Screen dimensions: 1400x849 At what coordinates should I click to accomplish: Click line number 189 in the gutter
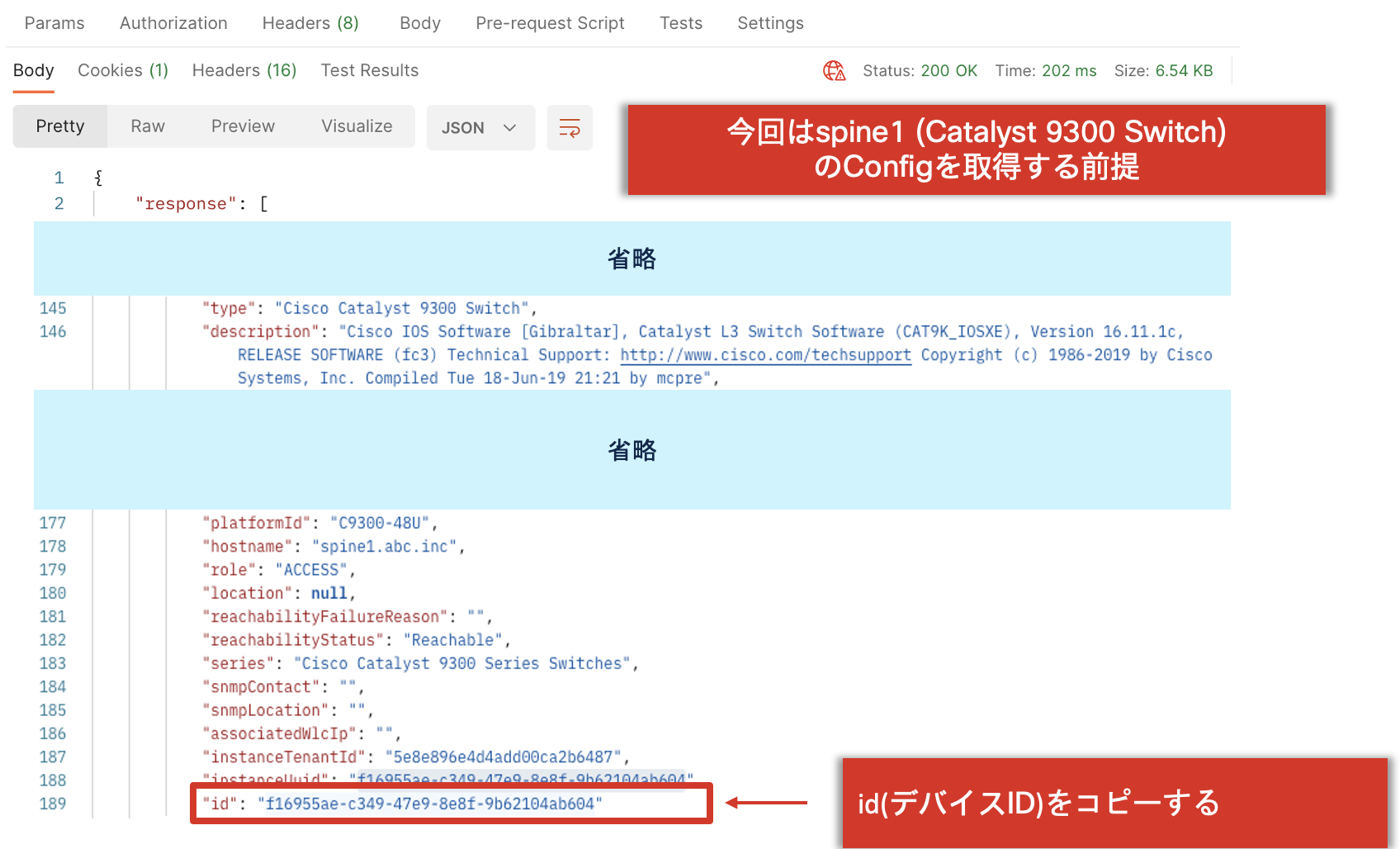(x=53, y=804)
